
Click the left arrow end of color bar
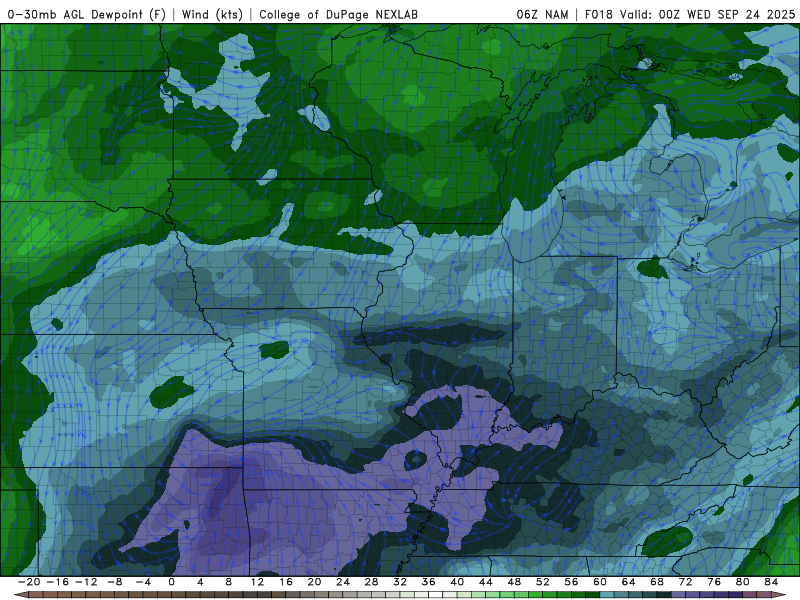[x=21, y=595]
